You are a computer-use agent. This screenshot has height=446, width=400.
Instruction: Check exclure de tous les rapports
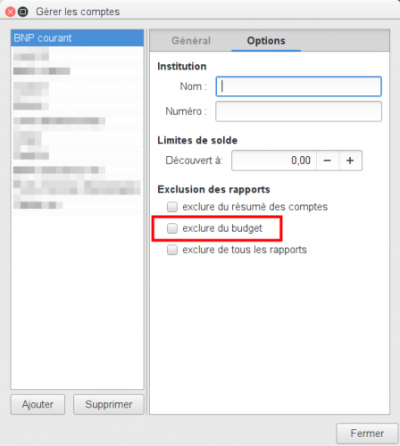pyautogui.click(x=172, y=250)
